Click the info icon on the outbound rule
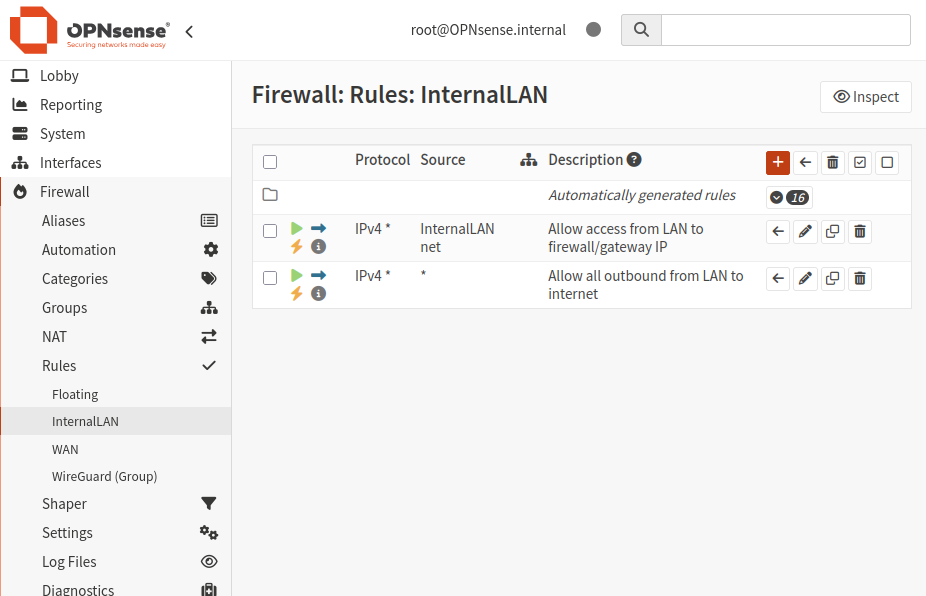The image size is (926, 596). [x=318, y=293]
